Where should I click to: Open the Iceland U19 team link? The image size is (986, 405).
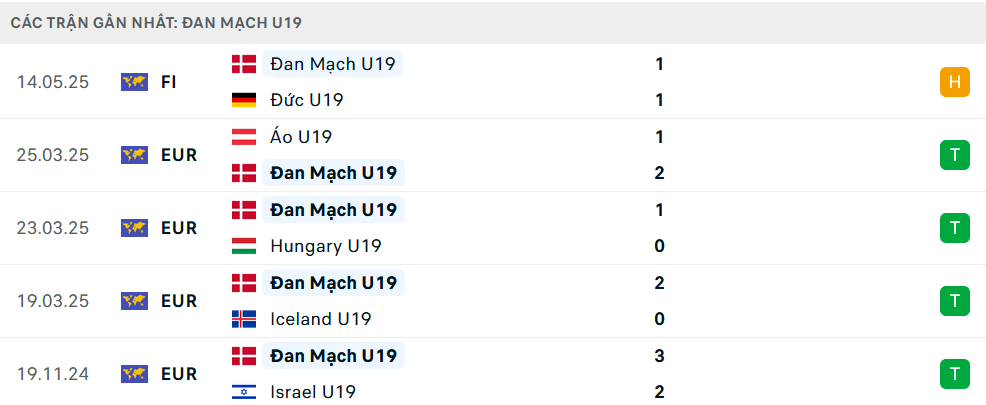tap(321, 319)
